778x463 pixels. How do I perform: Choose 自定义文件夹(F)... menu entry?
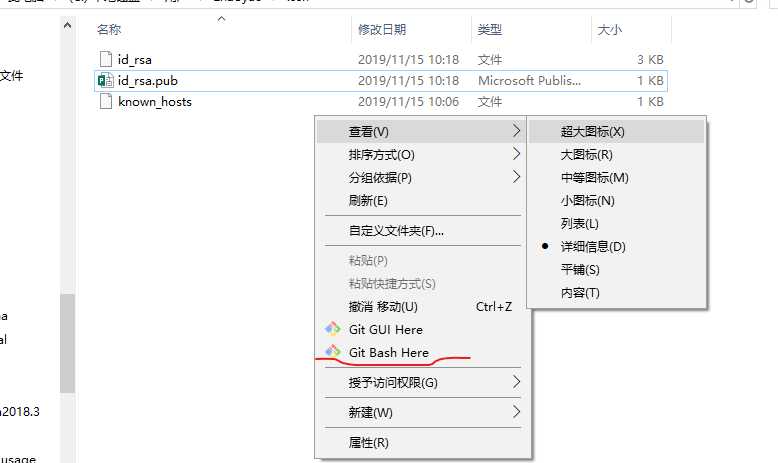point(421,230)
